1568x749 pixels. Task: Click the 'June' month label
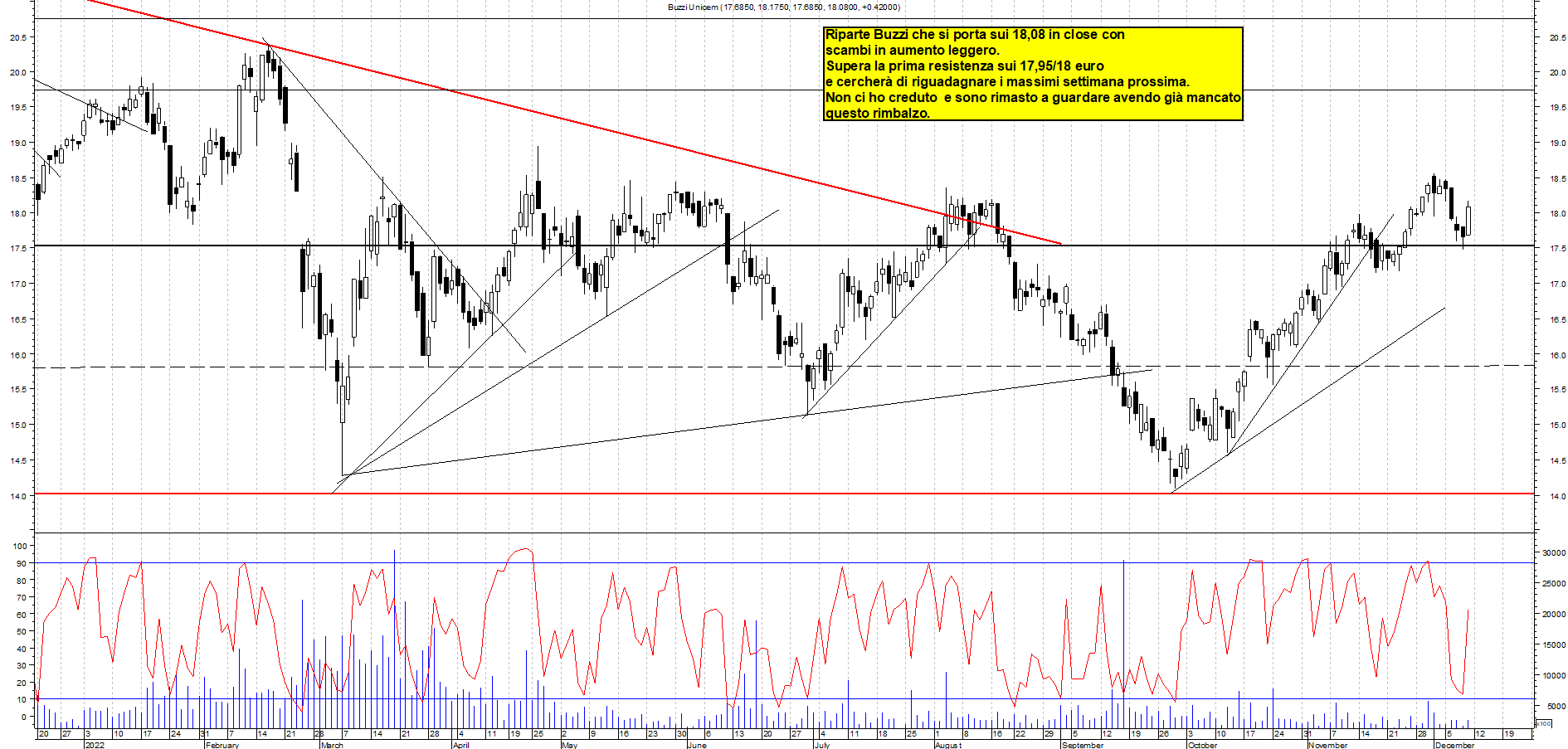point(698,745)
